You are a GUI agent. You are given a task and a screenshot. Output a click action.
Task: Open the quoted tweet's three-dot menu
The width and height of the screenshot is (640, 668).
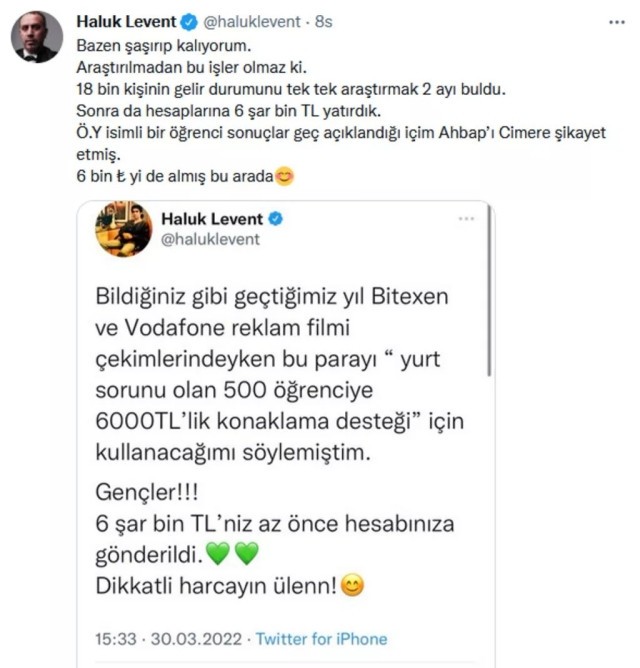pyautogui.click(x=466, y=219)
